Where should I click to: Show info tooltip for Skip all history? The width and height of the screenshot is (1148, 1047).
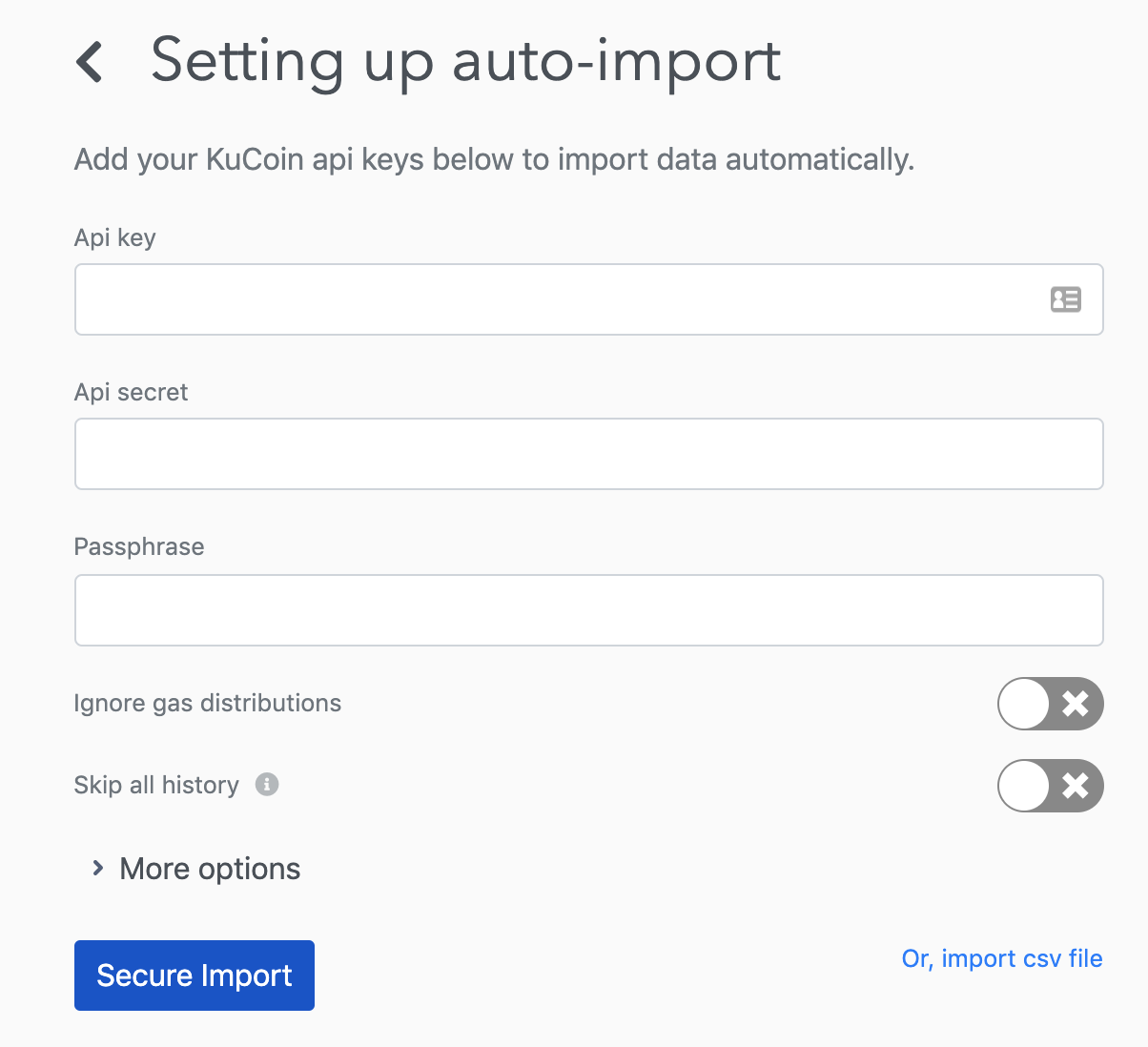pos(267,785)
